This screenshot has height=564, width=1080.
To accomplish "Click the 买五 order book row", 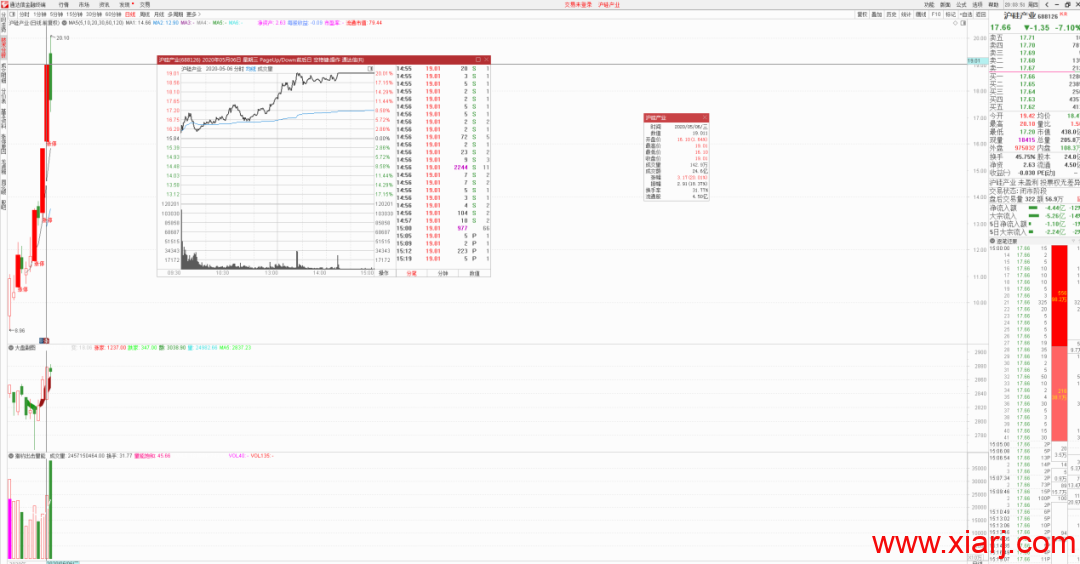I will [x=1034, y=107].
